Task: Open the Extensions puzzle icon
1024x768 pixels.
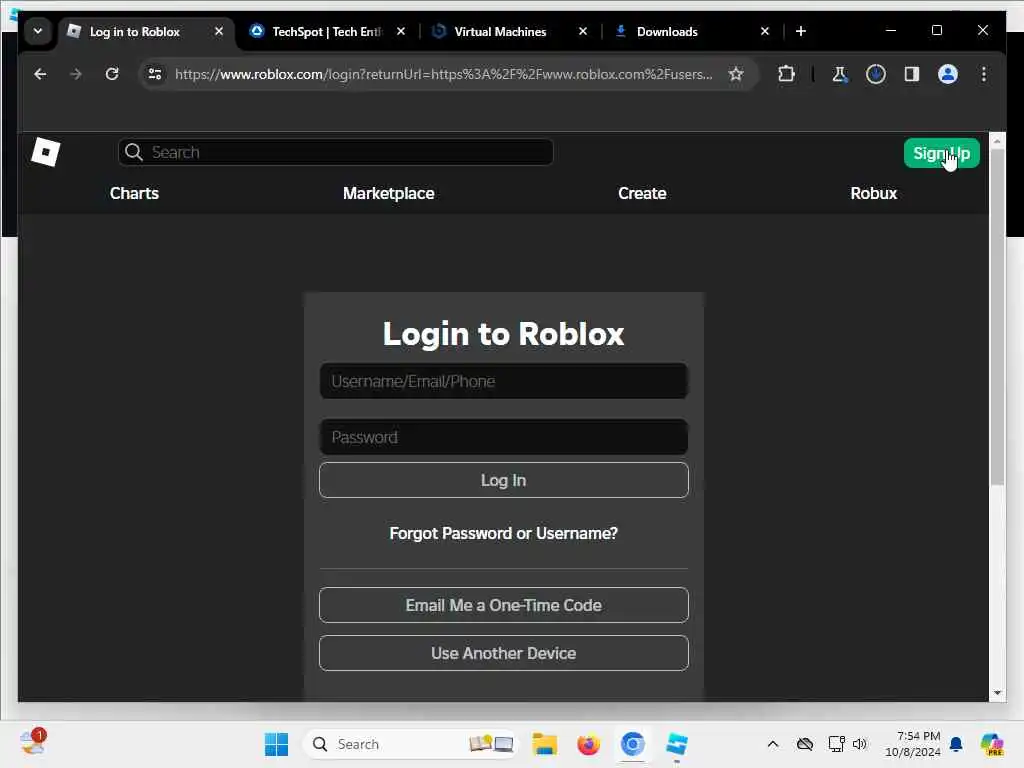Action: (786, 74)
